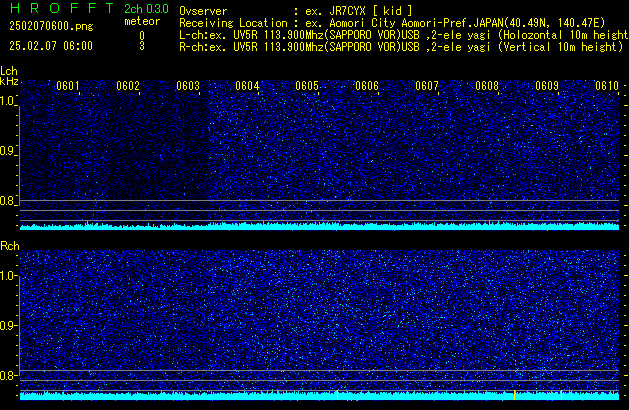The image size is (629, 410).
Task: Click the 0607 time marker
Action: [x=427, y=86]
